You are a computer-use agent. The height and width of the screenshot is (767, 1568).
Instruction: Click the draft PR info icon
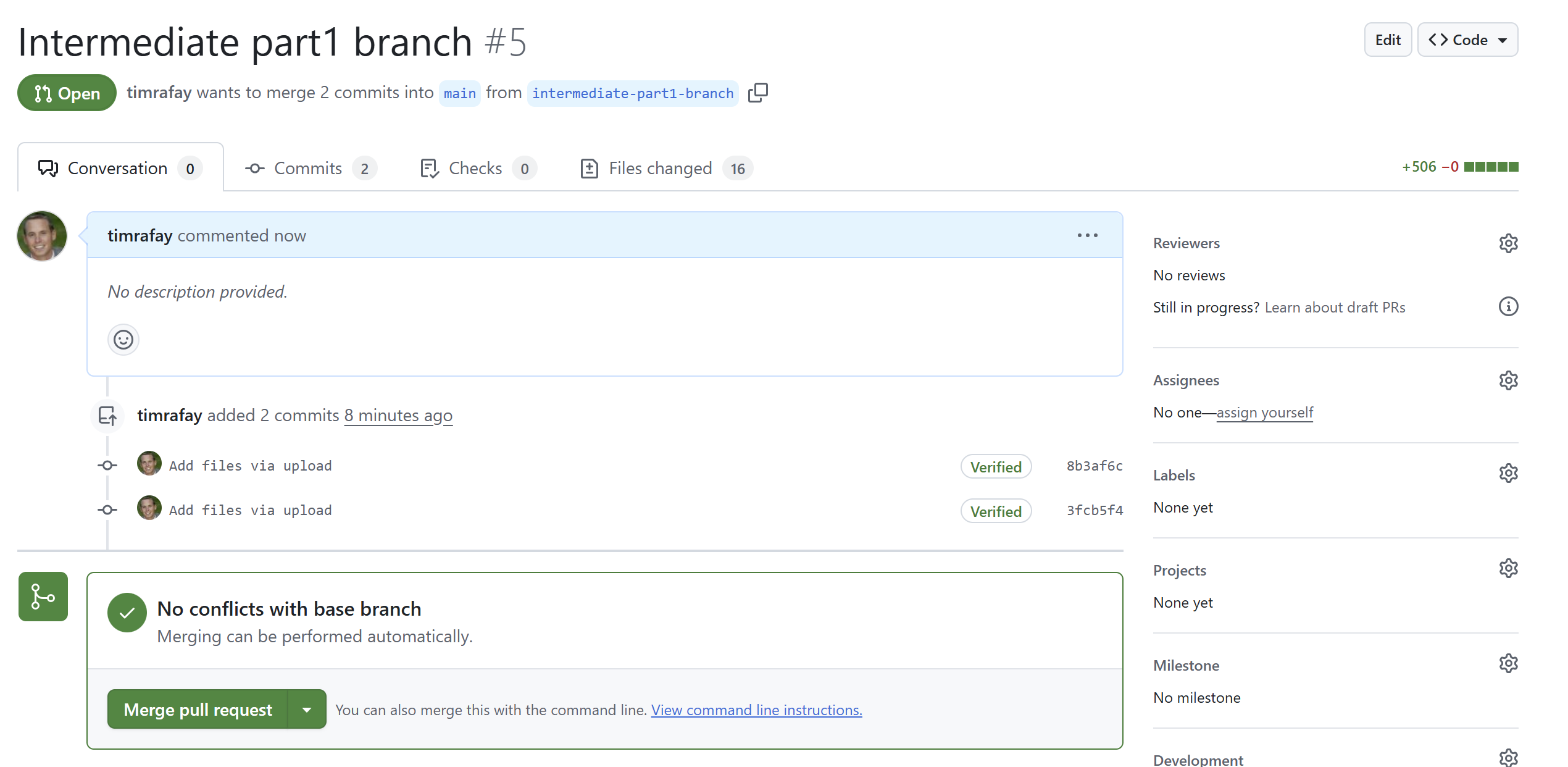(1508, 307)
